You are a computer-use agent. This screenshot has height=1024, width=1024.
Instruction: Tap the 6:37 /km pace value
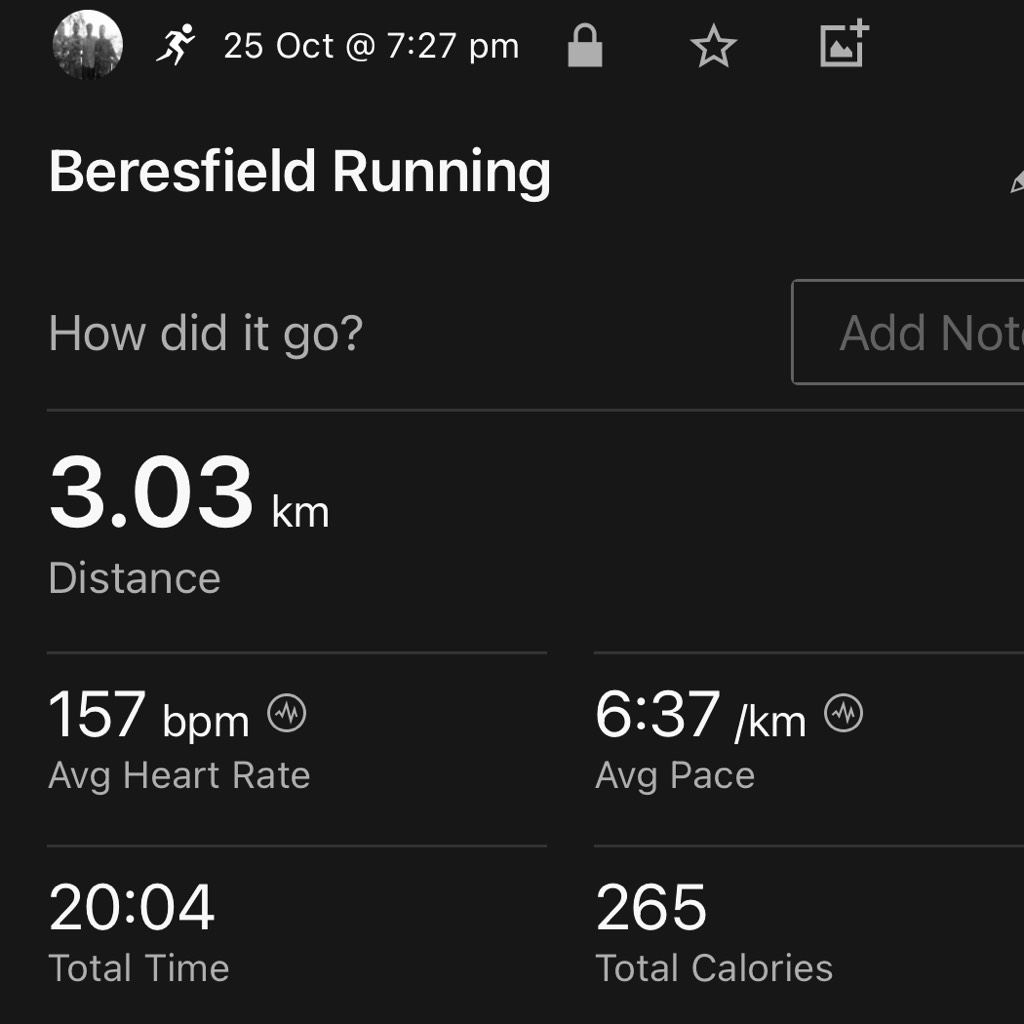coord(700,716)
